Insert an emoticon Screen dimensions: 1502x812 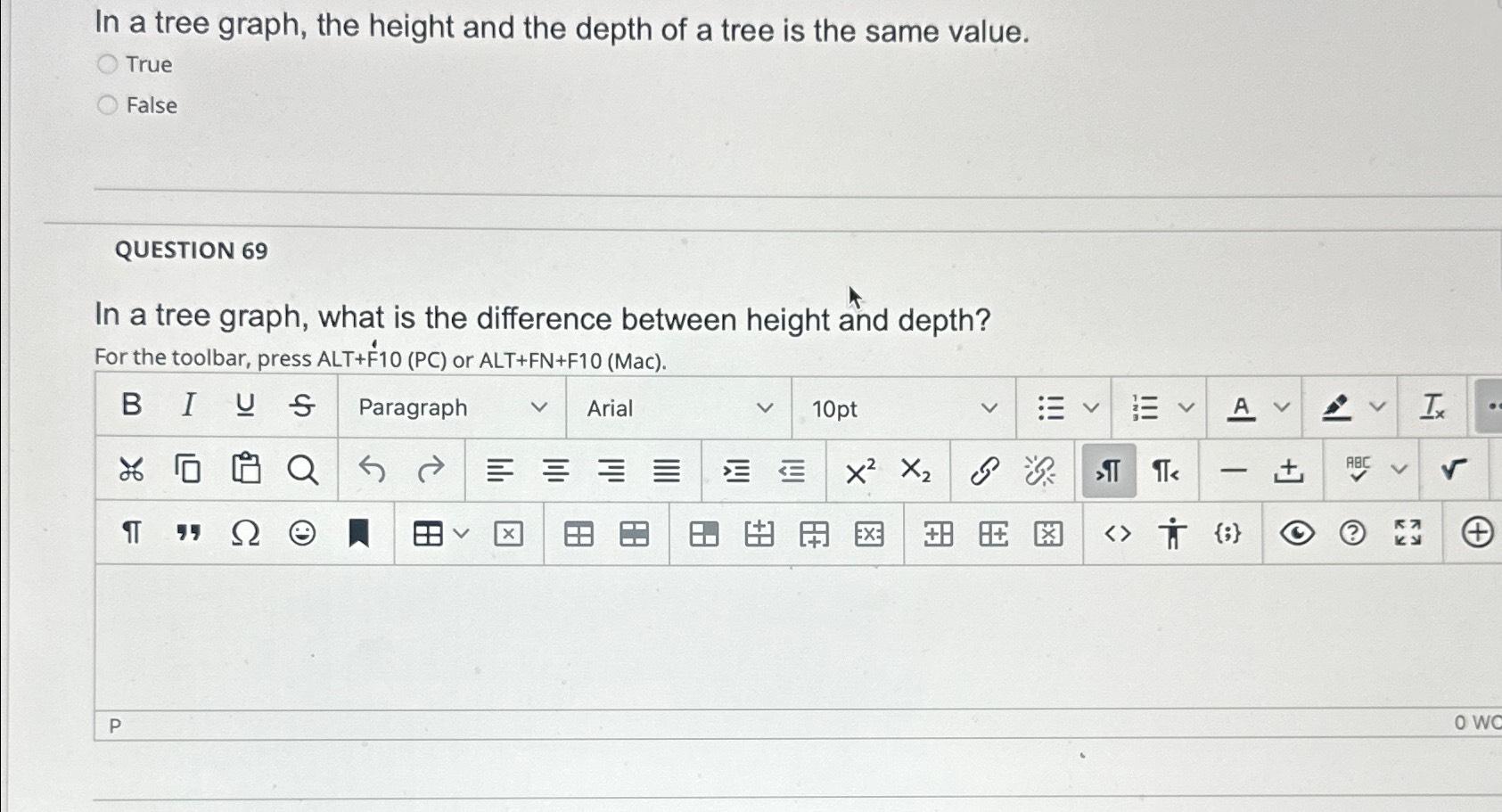pyautogui.click(x=302, y=533)
